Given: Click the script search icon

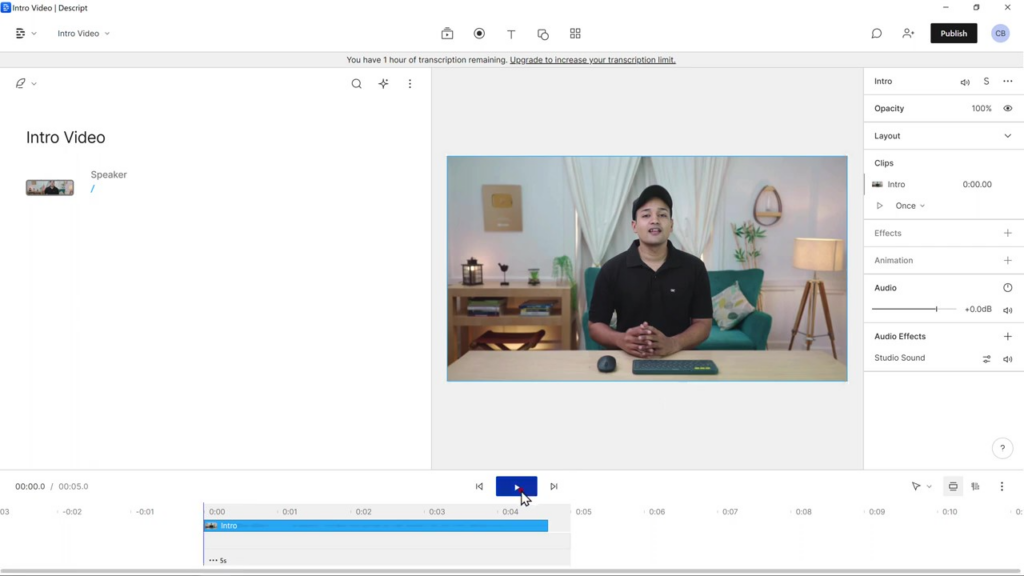Looking at the screenshot, I should click(357, 84).
